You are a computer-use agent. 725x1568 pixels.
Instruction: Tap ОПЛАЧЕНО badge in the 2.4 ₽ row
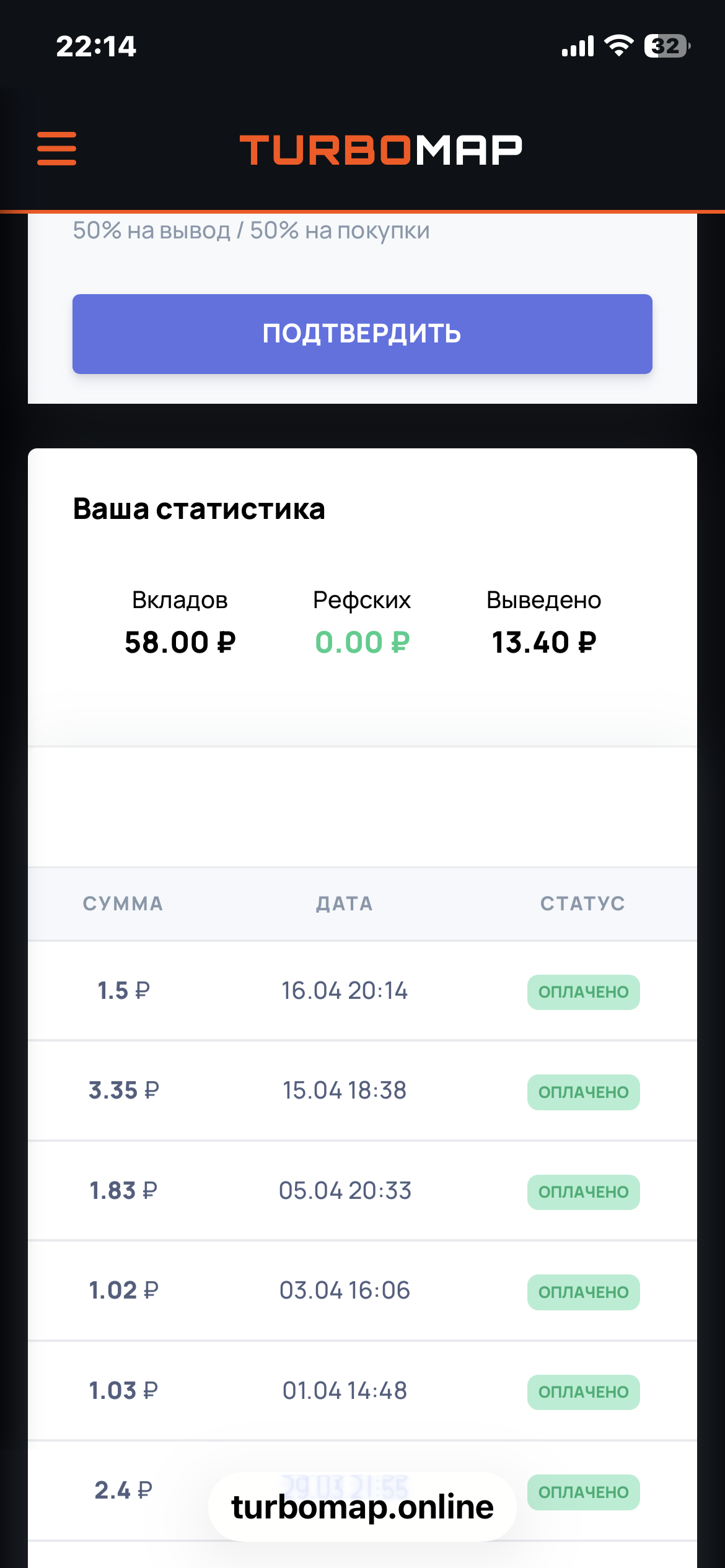[583, 1492]
